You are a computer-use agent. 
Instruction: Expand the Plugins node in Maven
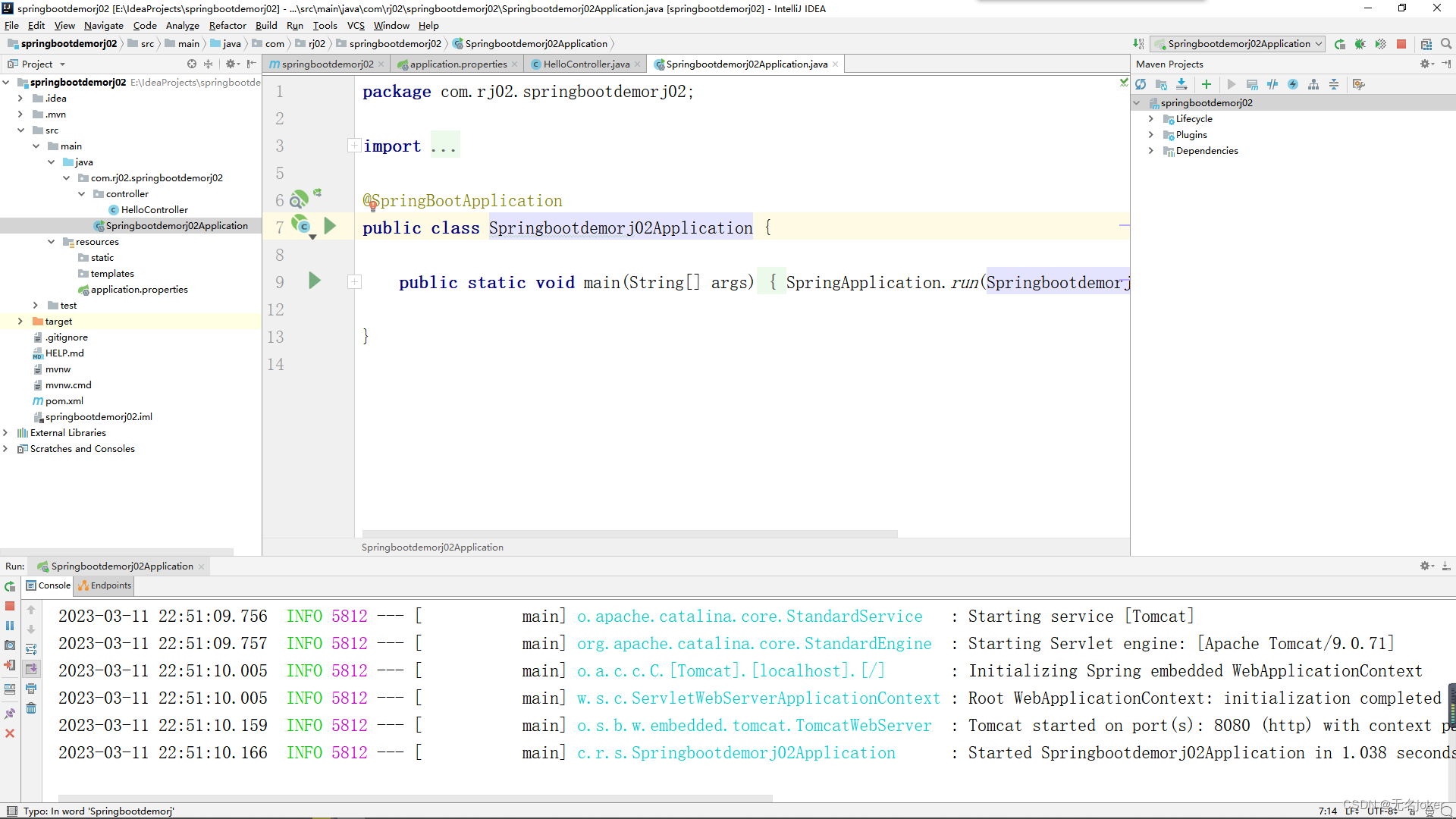point(1151,135)
